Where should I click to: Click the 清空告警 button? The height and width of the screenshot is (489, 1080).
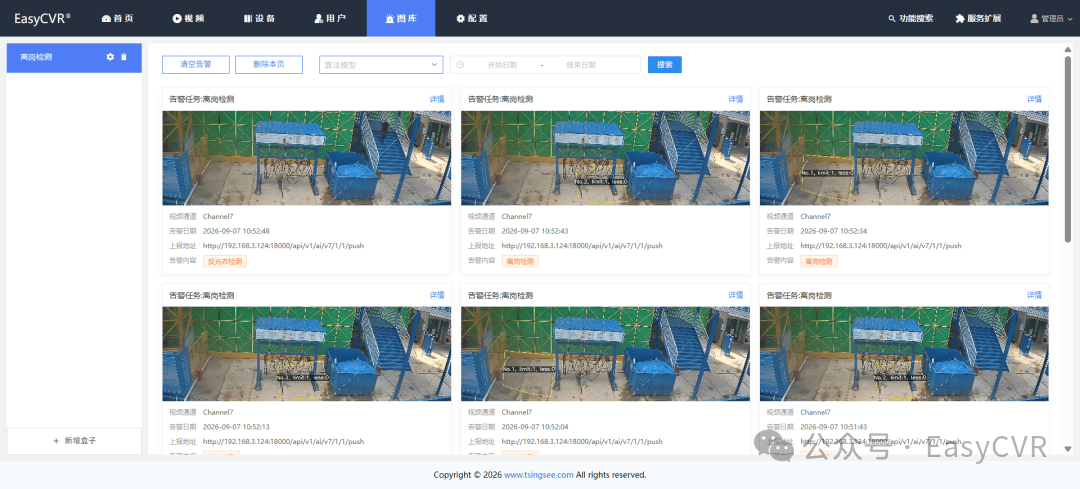click(x=196, y=64)
